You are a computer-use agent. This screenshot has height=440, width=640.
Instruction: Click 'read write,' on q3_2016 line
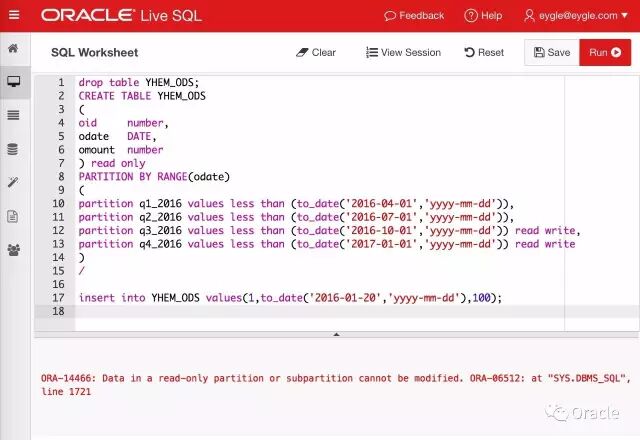point(547,230)
